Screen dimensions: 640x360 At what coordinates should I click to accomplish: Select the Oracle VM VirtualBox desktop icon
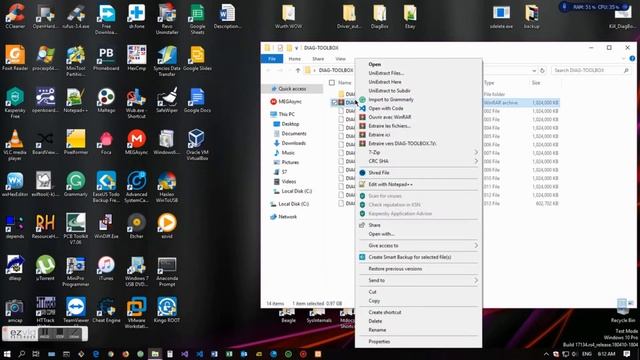coord(197,144)
